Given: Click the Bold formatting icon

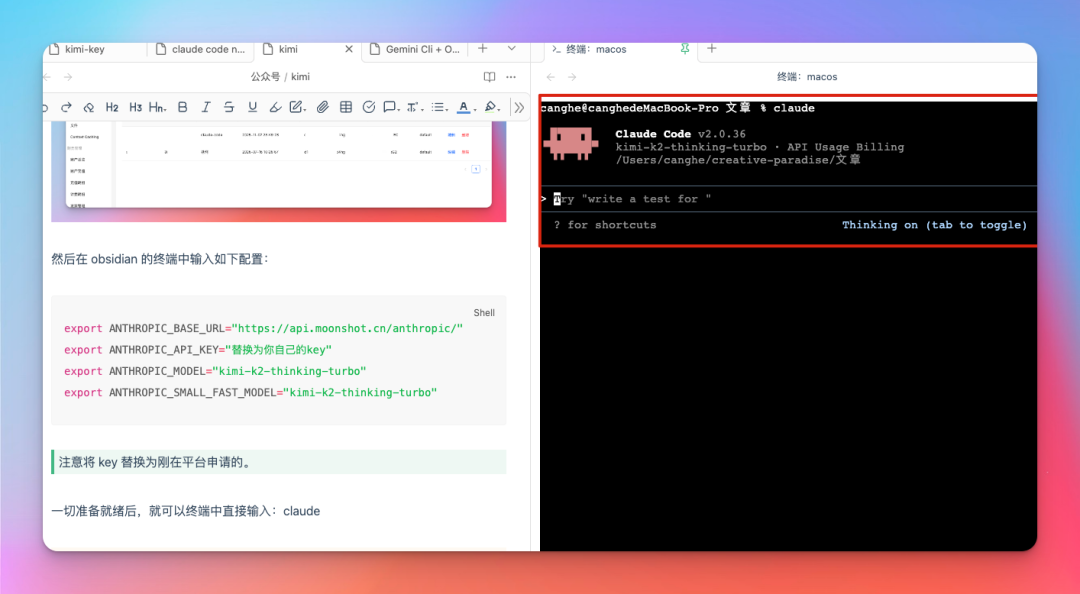Looking at the screenshot, I should pos(182,107).
